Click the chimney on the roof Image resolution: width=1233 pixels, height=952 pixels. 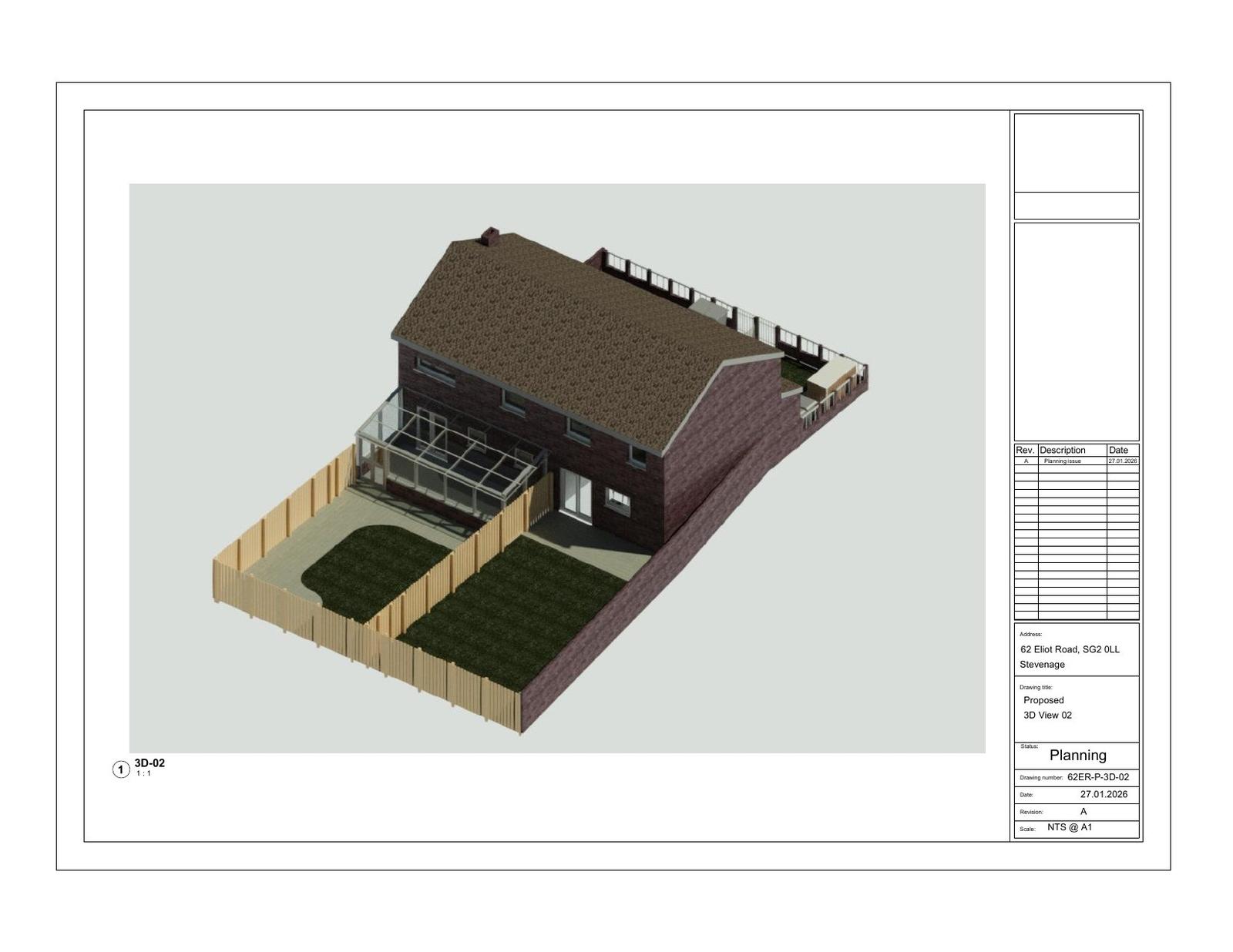point(489,236)
